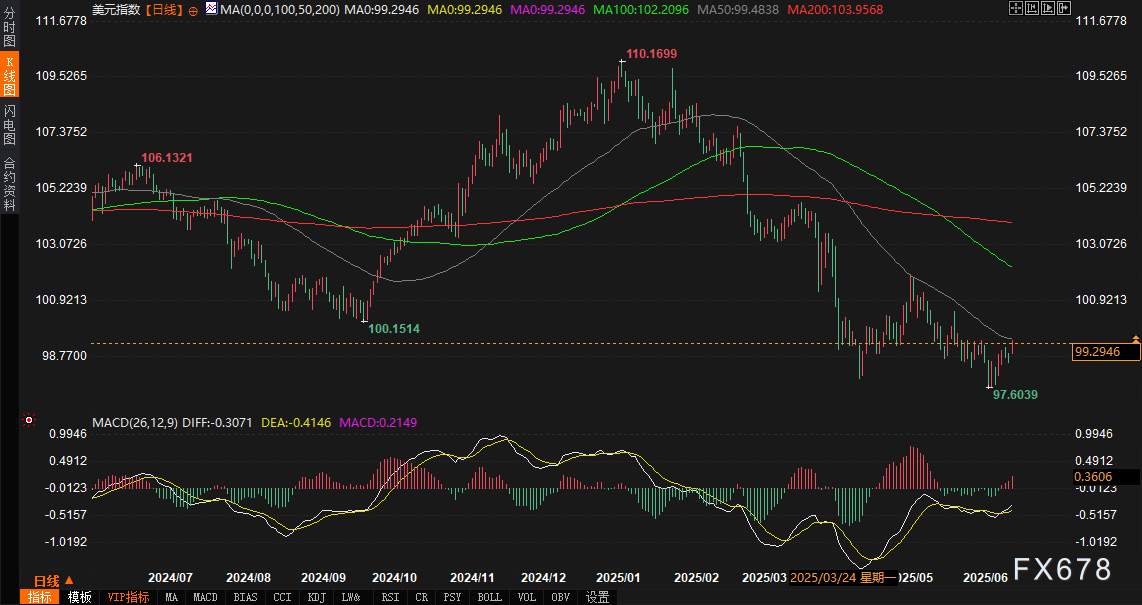The image size is (1142, 605).
Task: Toggle the VIP指标 indicator option
Action: click(129, 597)
